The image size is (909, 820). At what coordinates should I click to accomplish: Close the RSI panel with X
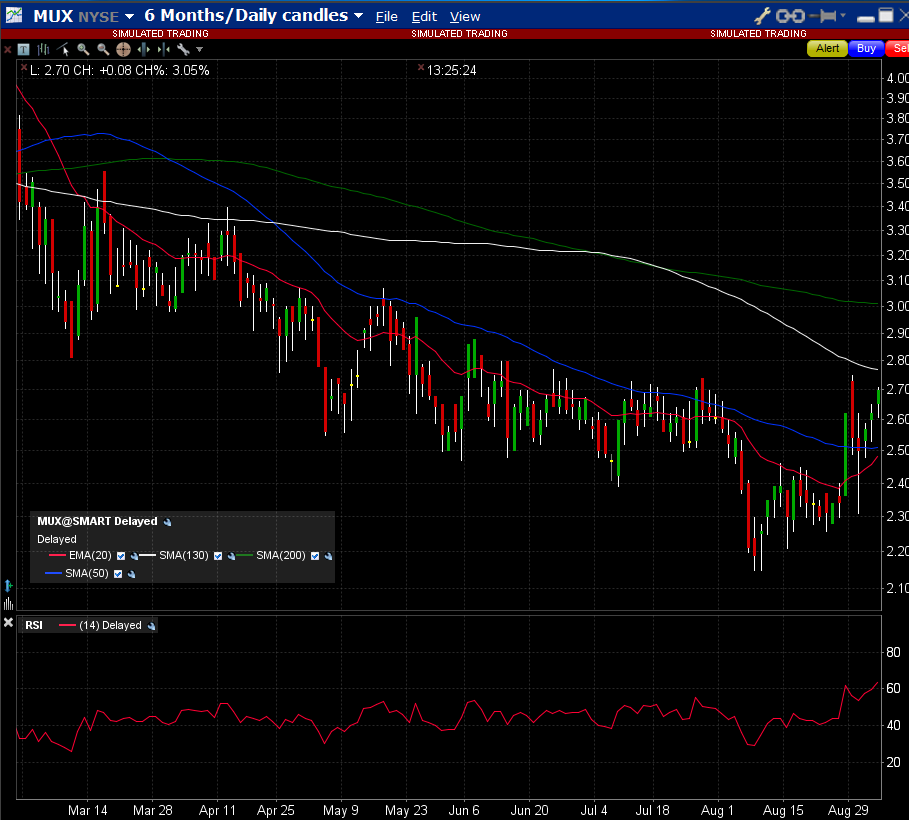[9, 624]
